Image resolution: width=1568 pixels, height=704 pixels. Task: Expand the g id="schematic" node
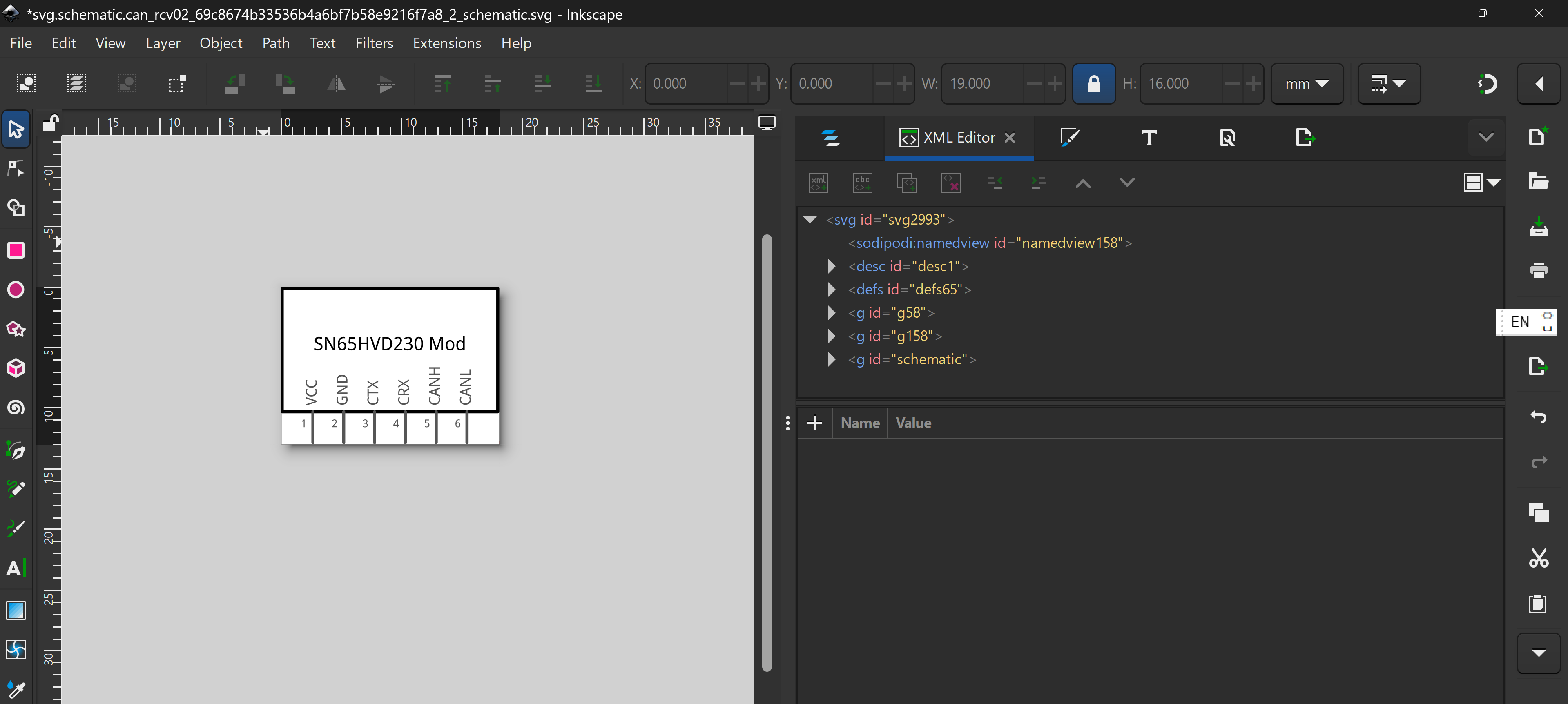coord(832,360)
